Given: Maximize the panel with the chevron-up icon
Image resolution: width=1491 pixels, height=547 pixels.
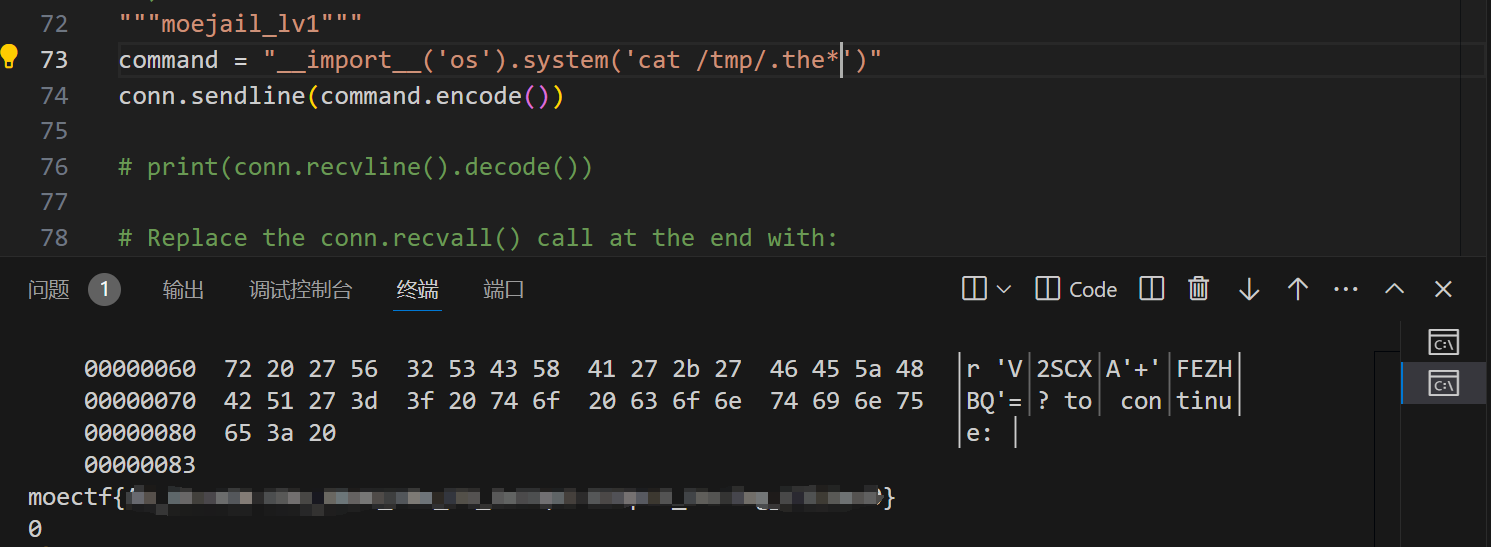Looking at the screenshot, I should (1394, 289).
